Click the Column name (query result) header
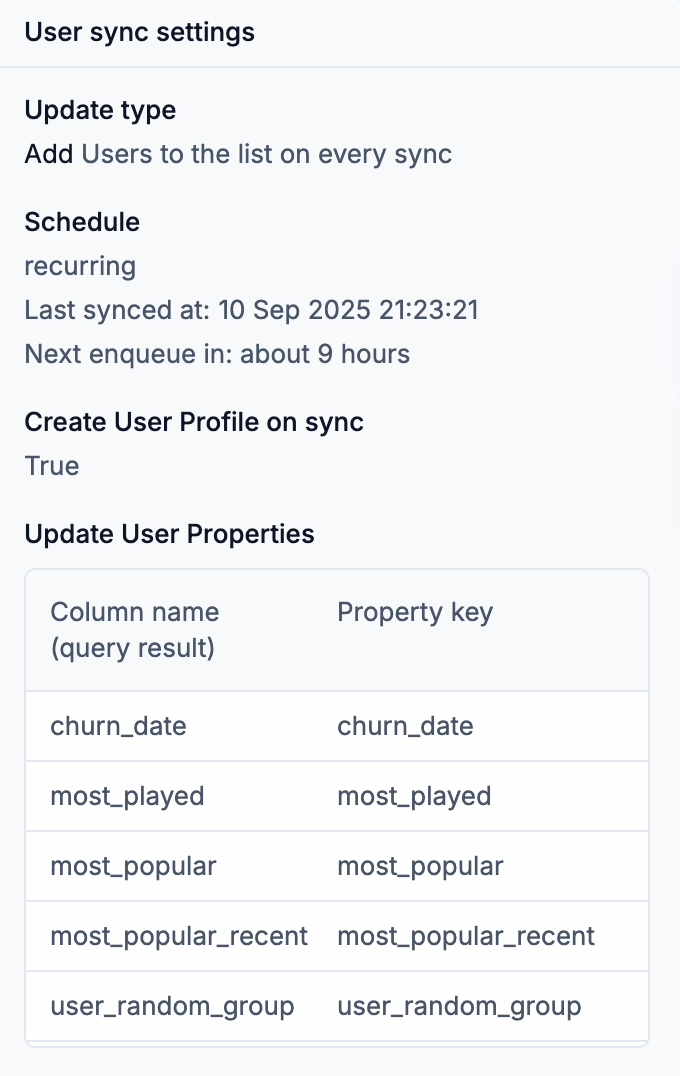The height and width of the screenshot is (1076, 680). (x=134, y=630)
